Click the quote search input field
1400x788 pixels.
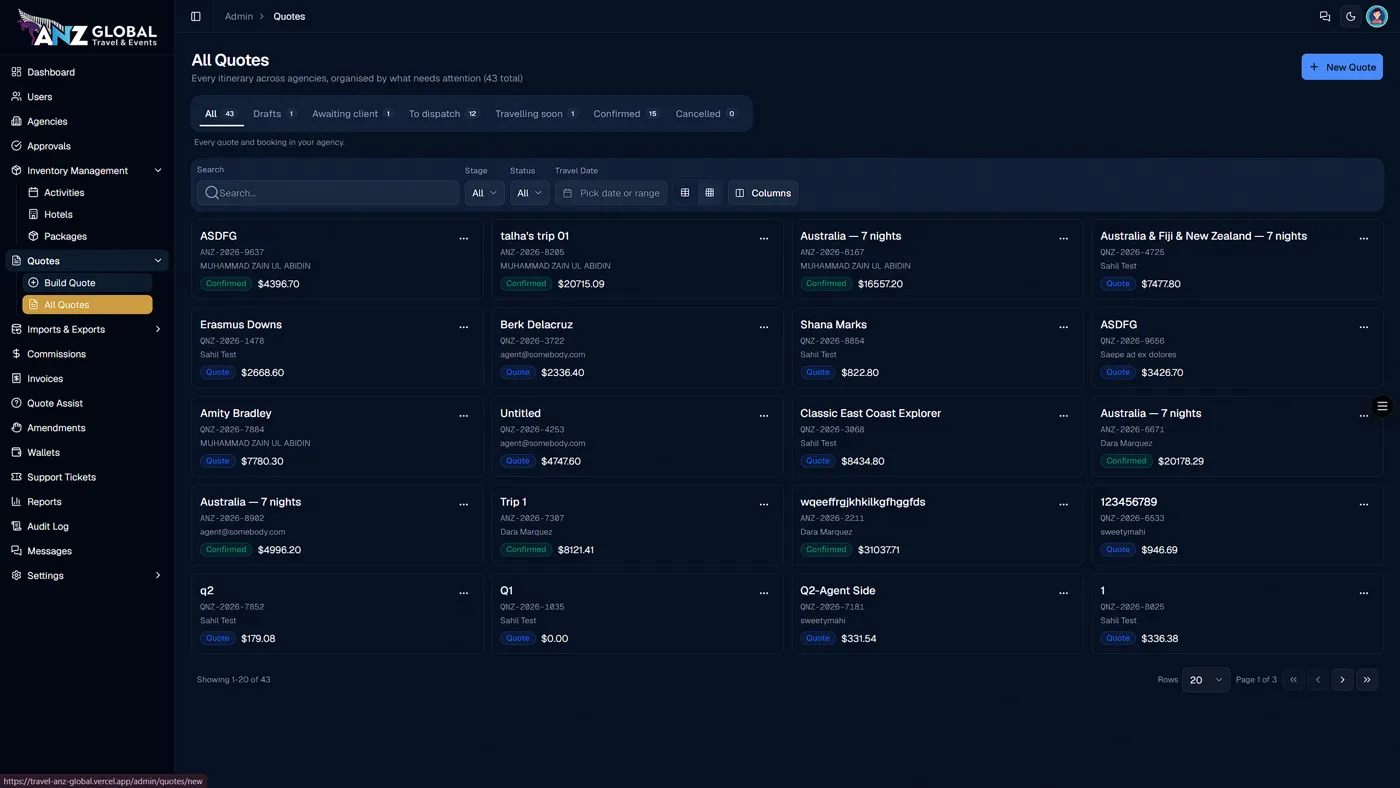[x=328, y=193]
